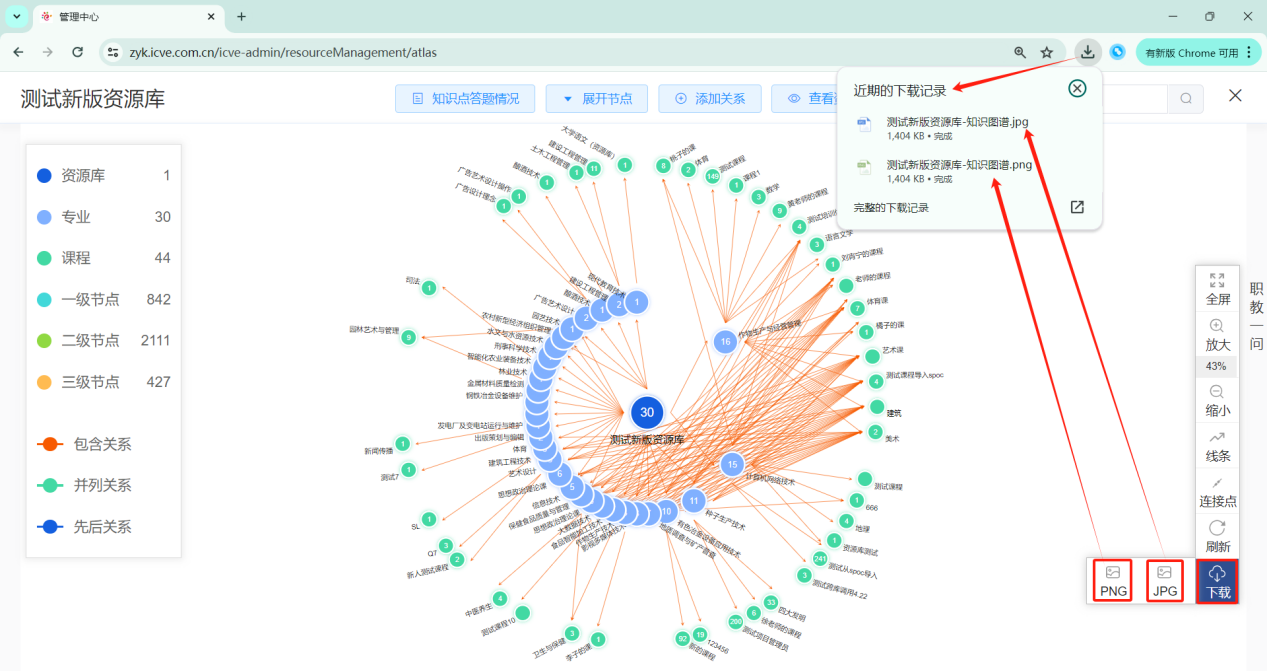The image size is (1267, 671).
Task: Expand the center node 测试新版资源库 (30)
Action: (x=647, y=412)
